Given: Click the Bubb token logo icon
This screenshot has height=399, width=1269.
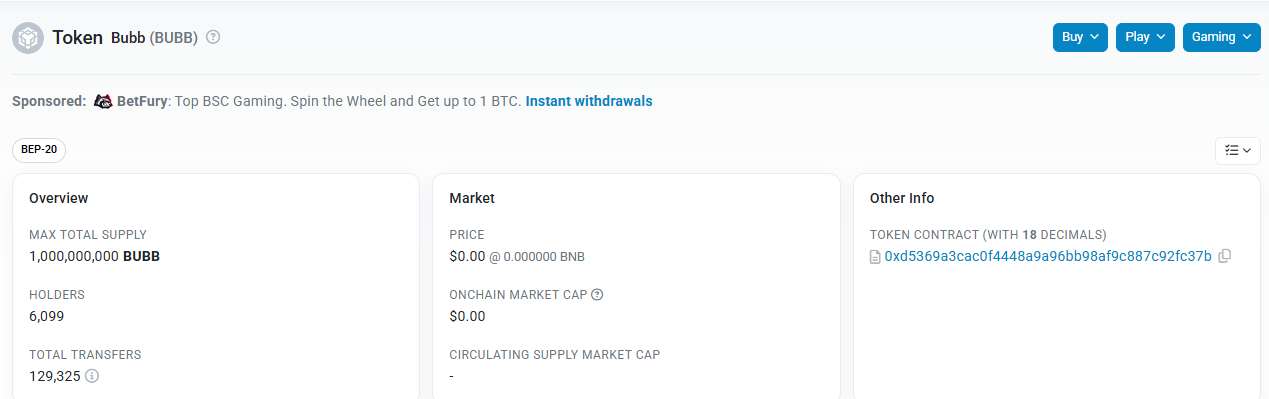Looking at the screenshot, I should (28, 38).
